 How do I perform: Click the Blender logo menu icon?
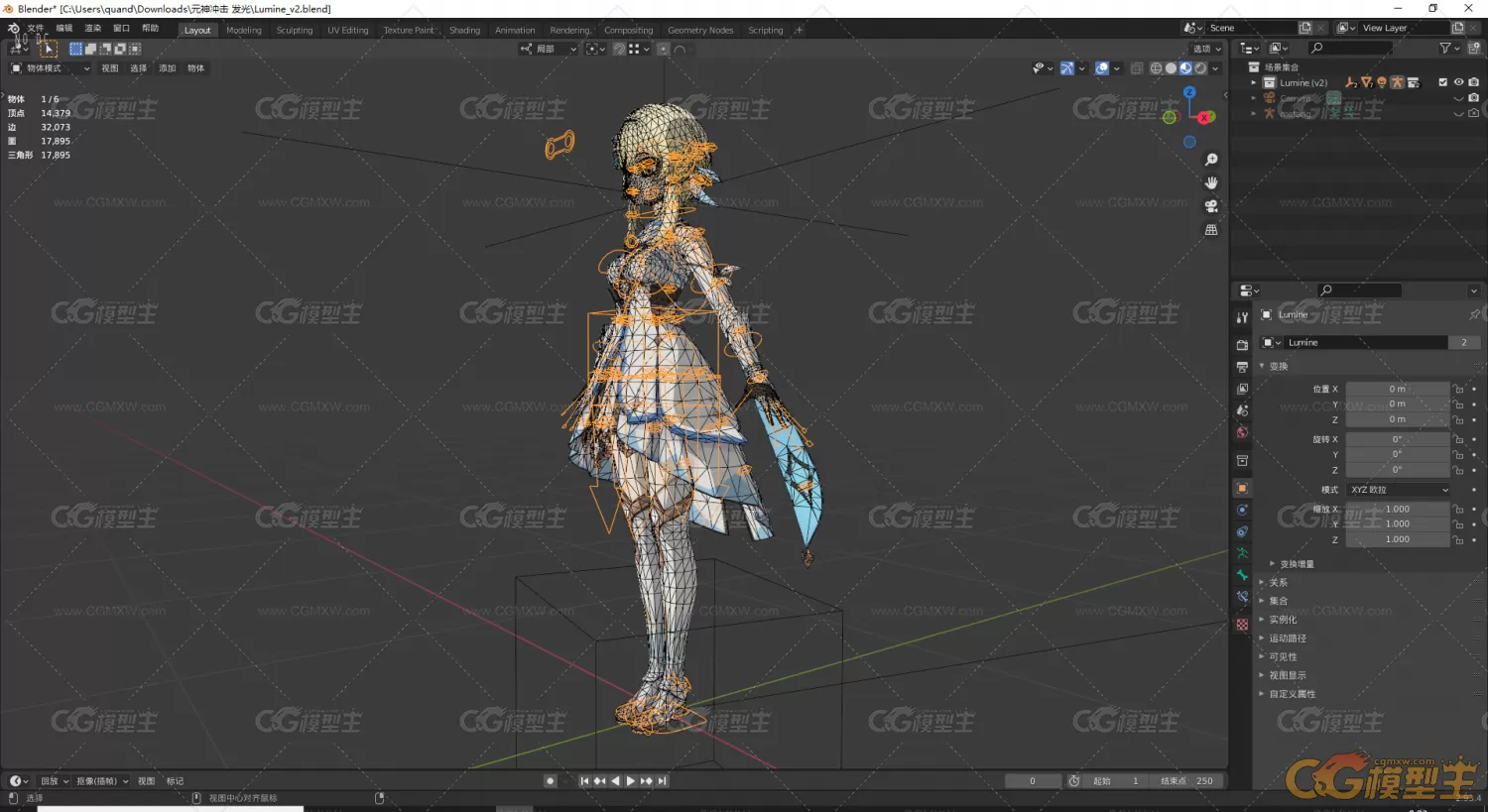13,29
